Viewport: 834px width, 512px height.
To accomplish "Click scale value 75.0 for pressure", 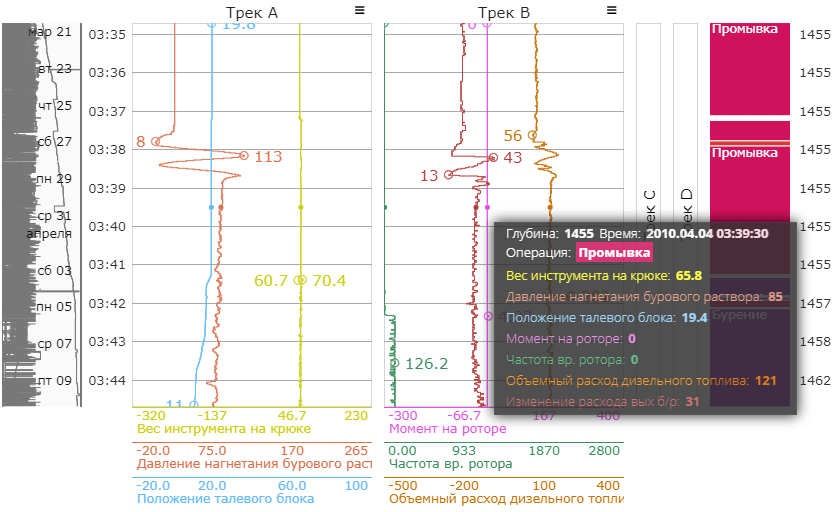I will [212, 451].
